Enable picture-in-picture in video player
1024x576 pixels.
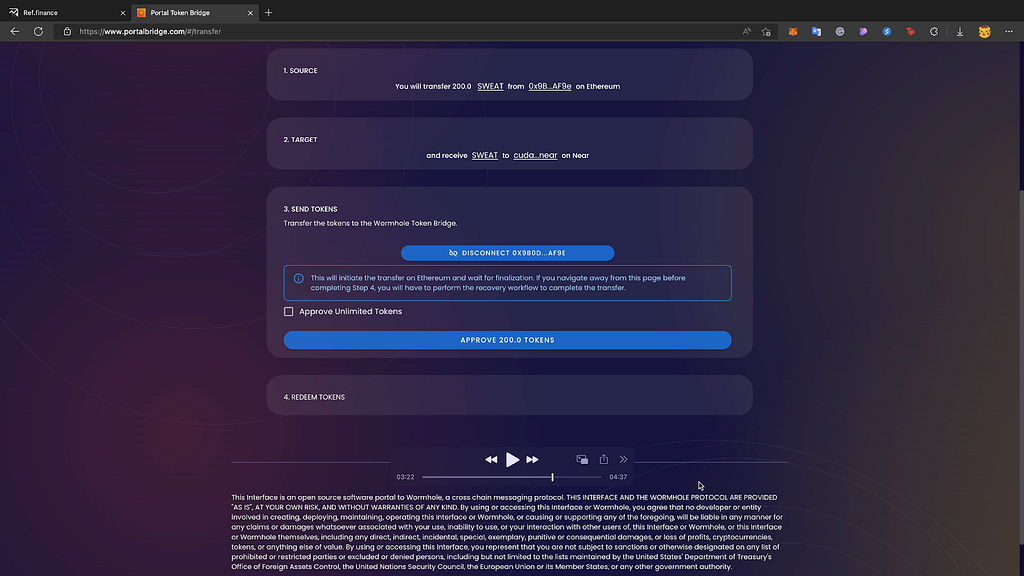582,460
